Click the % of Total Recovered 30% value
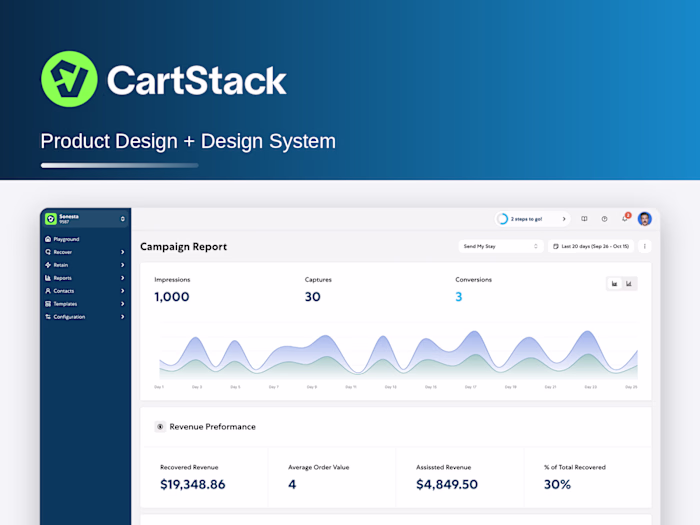The image size is (700, 525). (x=557, y=484)
